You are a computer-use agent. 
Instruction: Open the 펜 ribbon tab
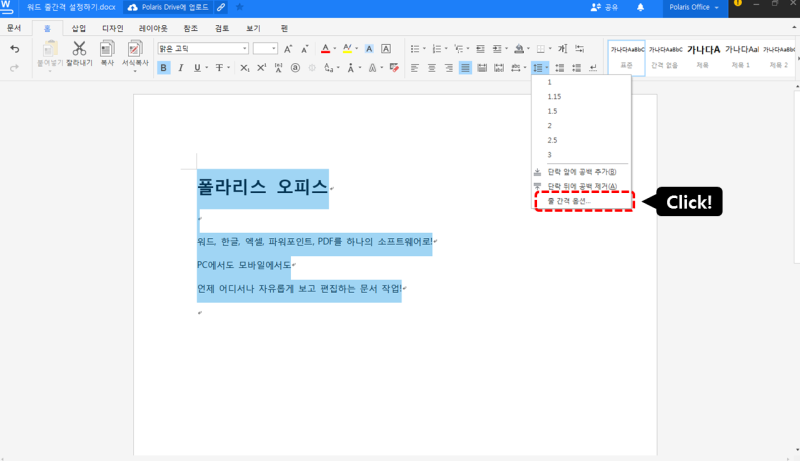[284, 29]
